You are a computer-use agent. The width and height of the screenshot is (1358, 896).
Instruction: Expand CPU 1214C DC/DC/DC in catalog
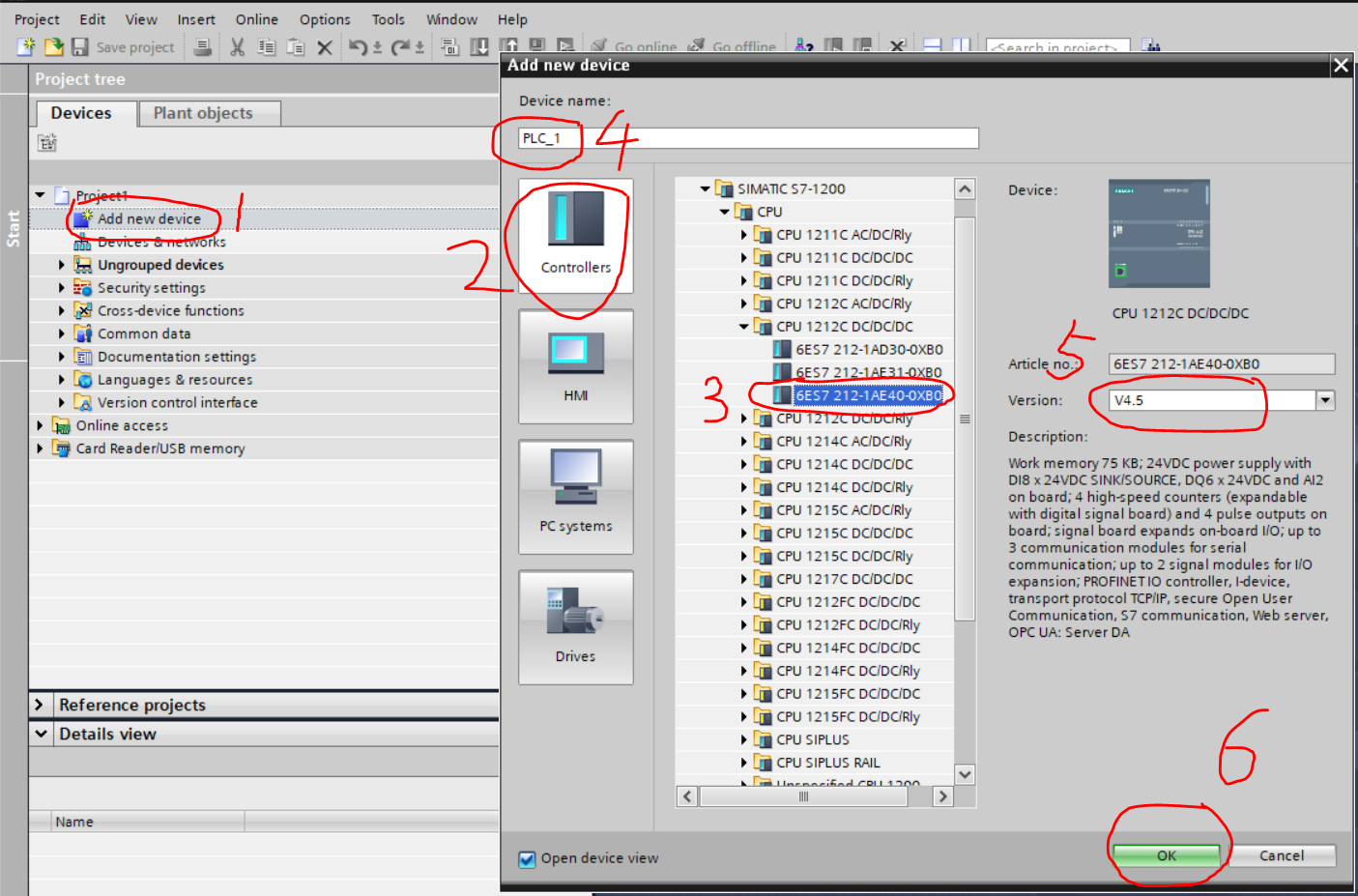744,465
